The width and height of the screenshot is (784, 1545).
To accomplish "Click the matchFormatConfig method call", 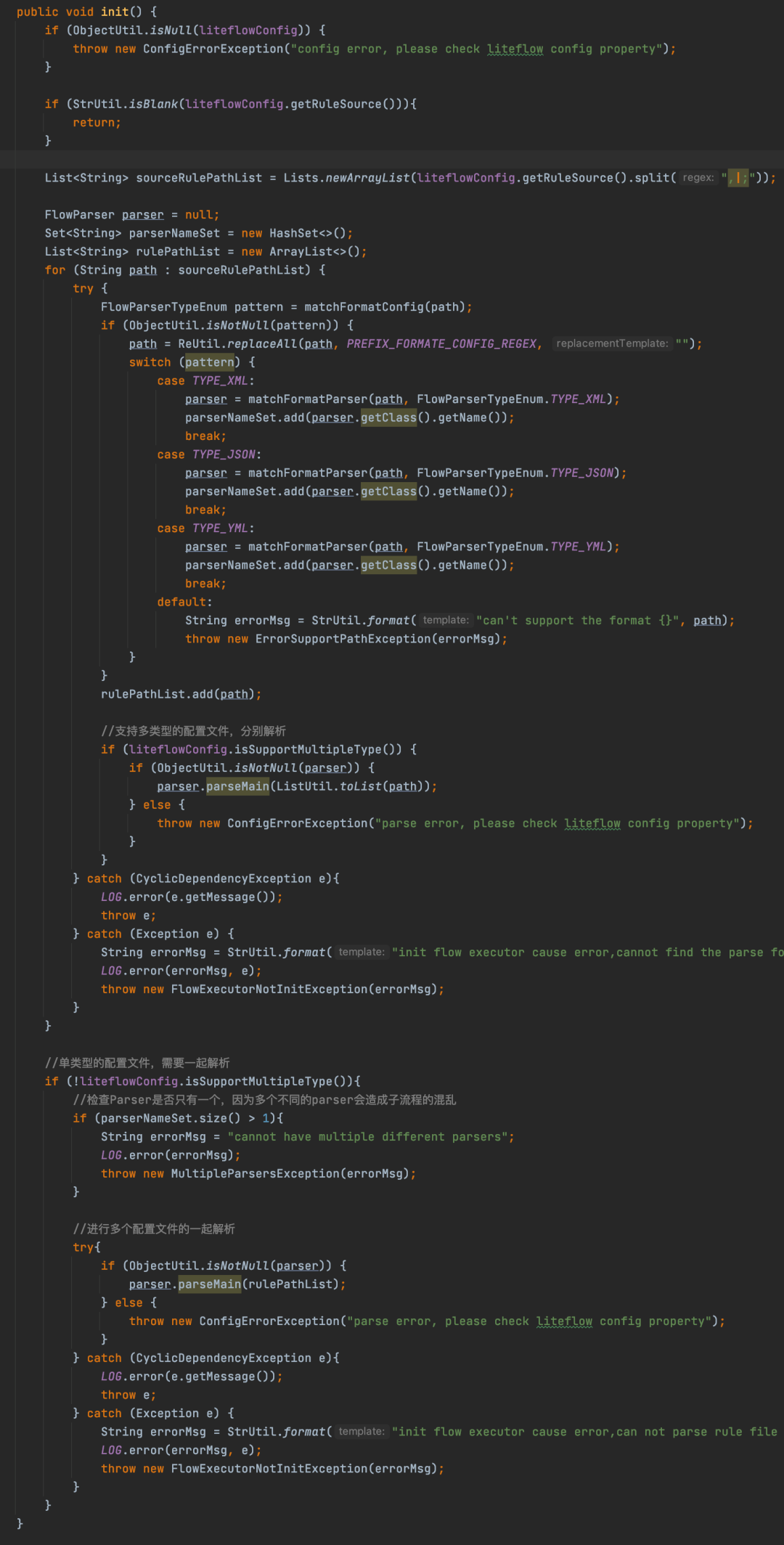I will [x=364, y=307].
